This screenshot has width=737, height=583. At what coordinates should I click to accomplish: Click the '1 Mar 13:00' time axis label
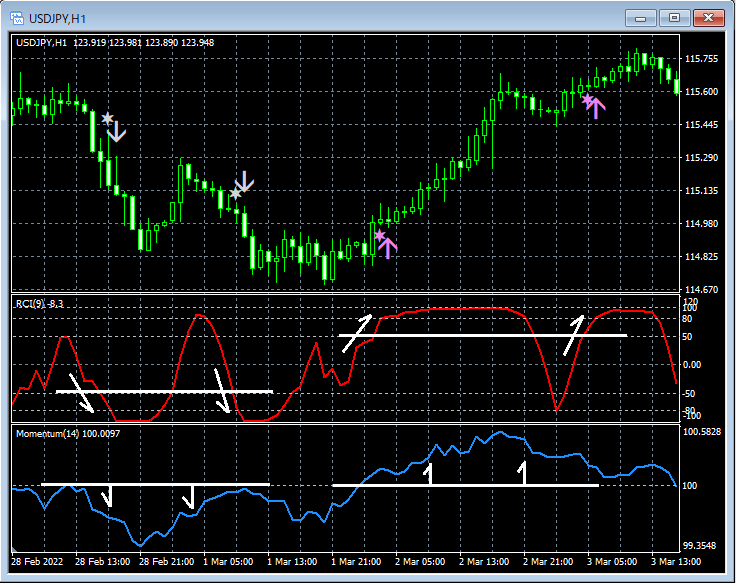[x=292, y=562]
